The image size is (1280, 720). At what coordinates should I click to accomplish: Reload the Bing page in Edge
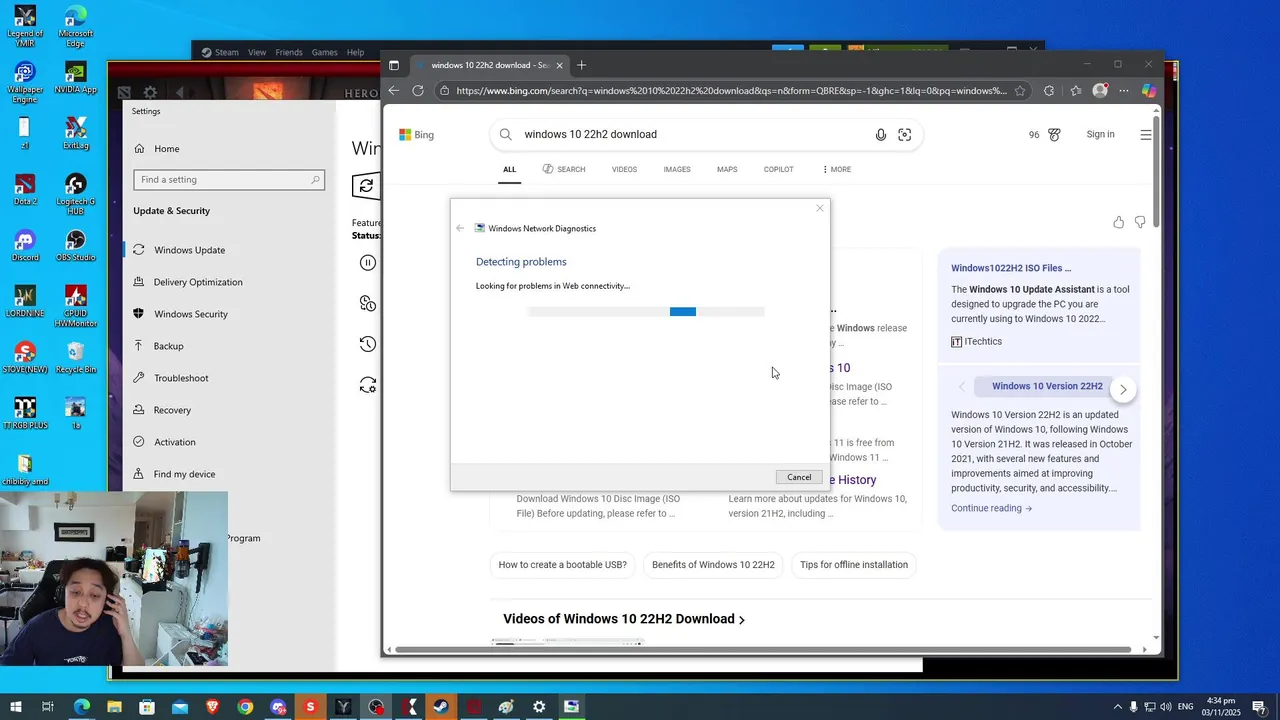click(x=418, y=90)
